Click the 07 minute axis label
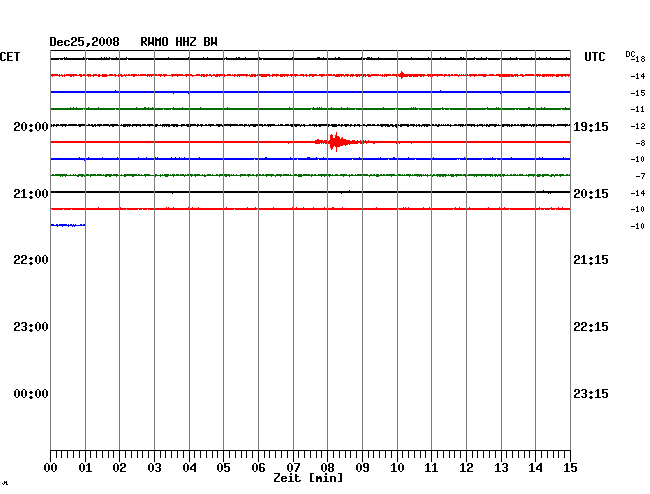This screenshot has height=494, width=650. tap(293, 468)
